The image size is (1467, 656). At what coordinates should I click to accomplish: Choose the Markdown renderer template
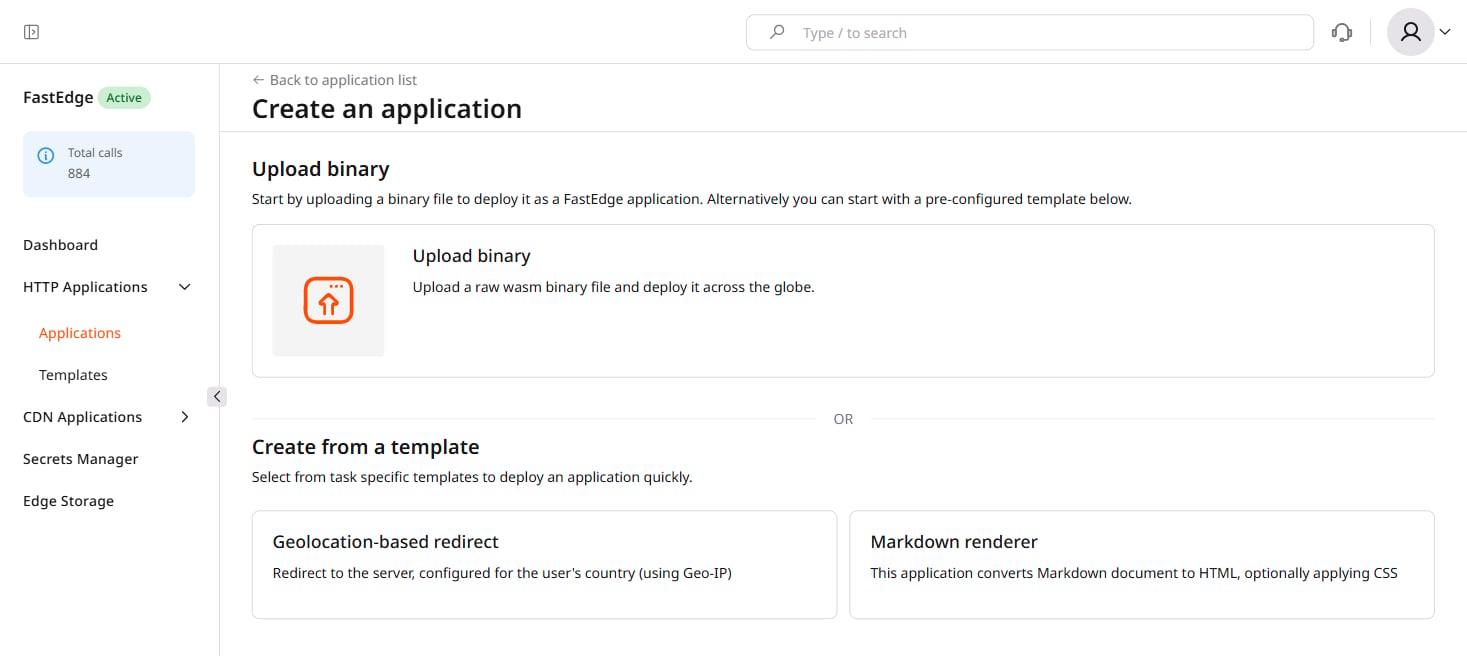[x=1142, y=565]
